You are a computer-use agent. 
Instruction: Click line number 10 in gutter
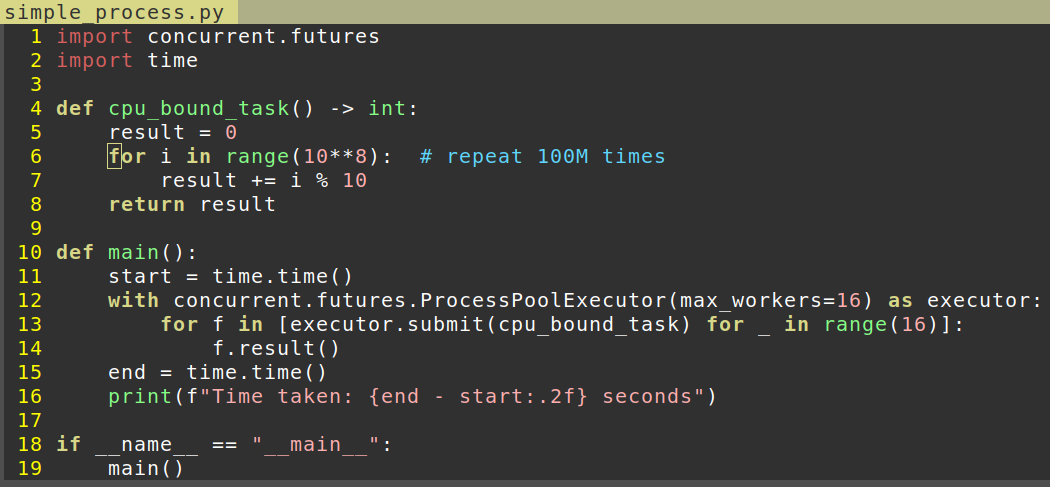(x=29, y=253)
